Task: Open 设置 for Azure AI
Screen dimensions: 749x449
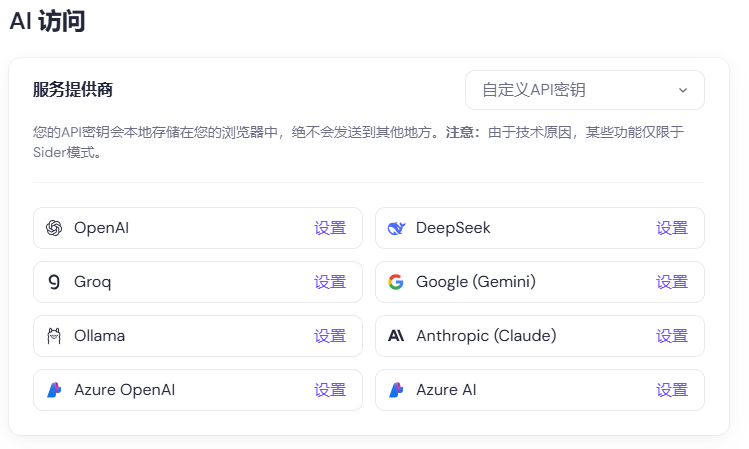Action: coord(672,390)
